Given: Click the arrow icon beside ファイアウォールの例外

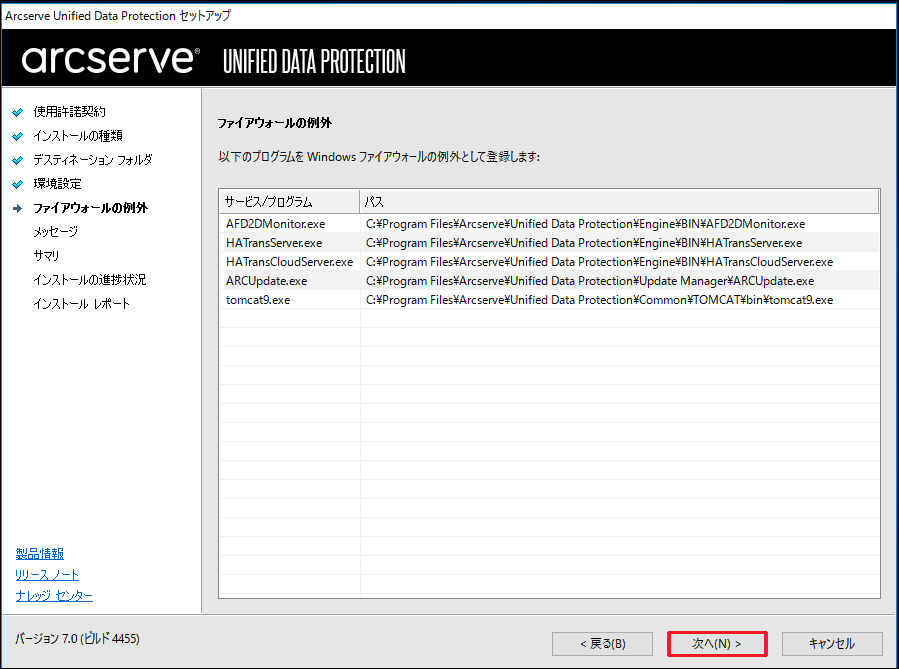Looking at the screenshot, I should (x=18, y=208).
